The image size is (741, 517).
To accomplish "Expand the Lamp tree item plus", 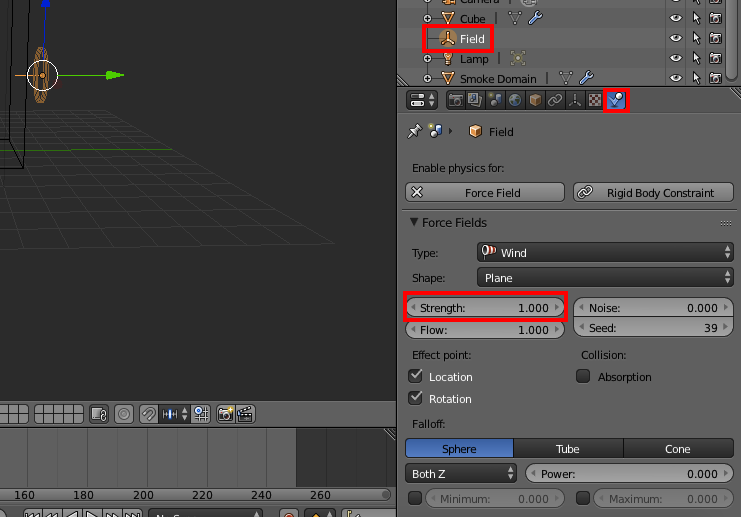I will pyautogui.click(x=427, y=59).
